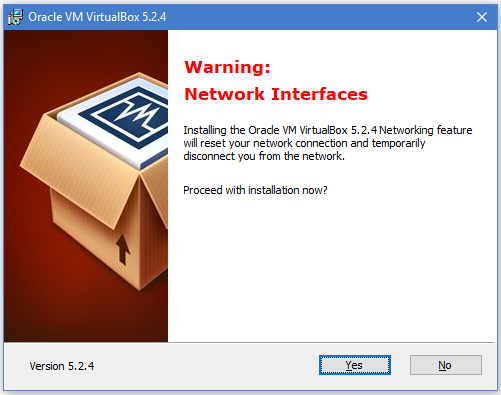501x395 pixels.
Task: Click the line "will reset your network connection"
Action: [304, 143]
